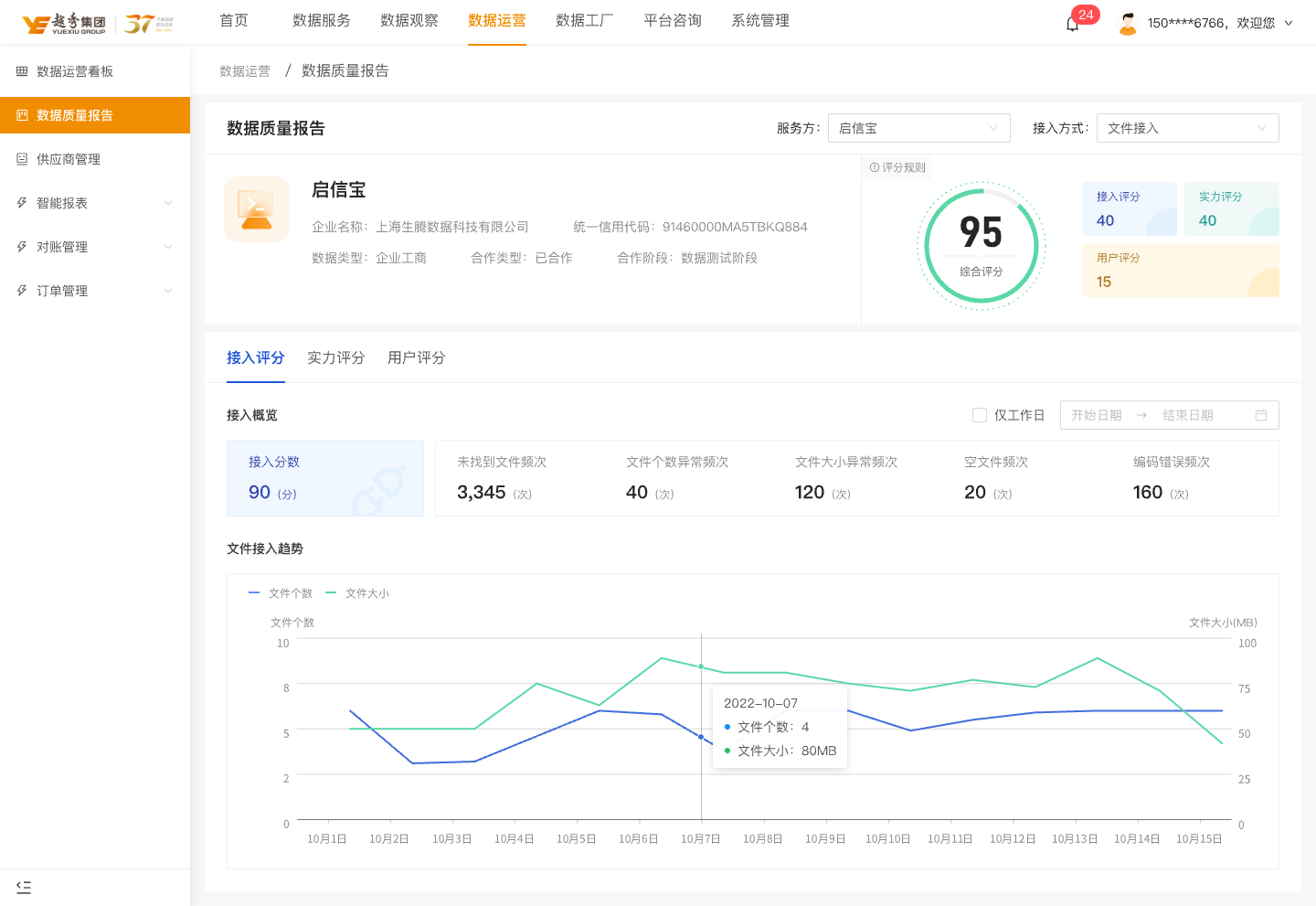Click the 10月1日 axis label
Screen dimensions: 1316x906
coord(327,839)
